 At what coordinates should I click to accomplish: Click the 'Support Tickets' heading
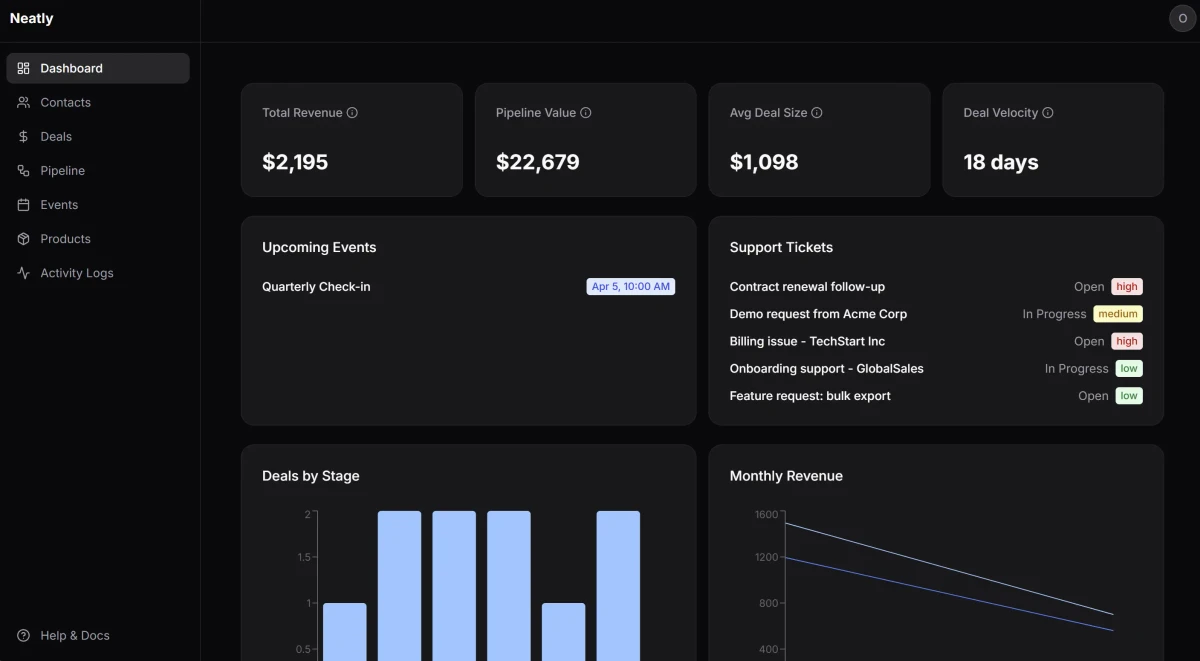[x=781, y=247]
